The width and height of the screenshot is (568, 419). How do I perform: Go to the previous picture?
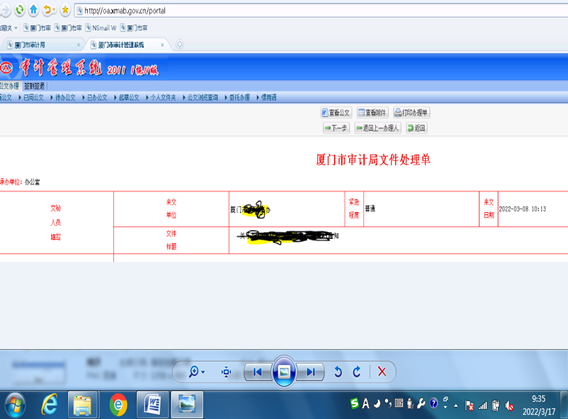pyautogui.click(x=258, y=372)
